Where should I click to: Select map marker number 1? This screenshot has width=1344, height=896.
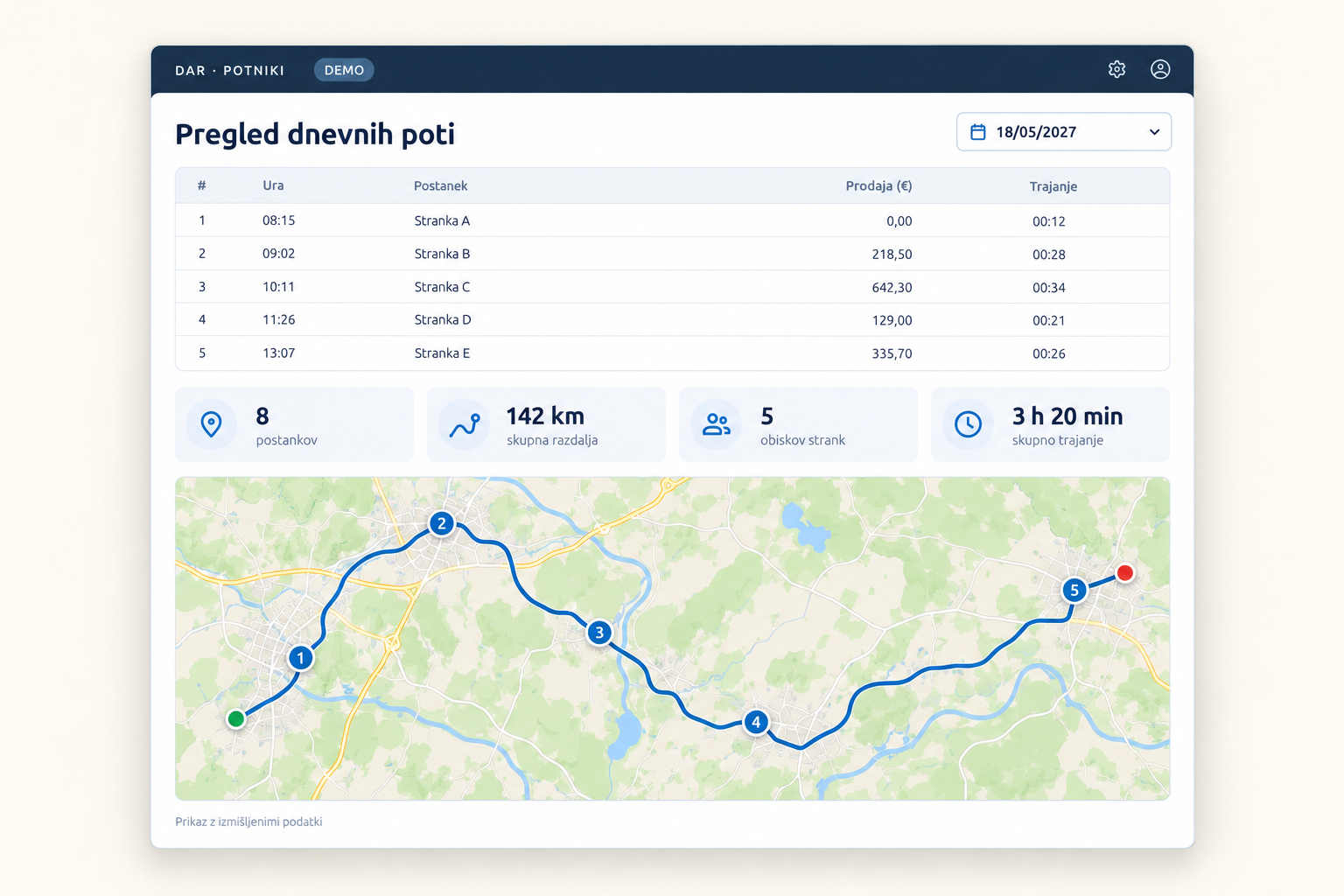tap(300, 657)
